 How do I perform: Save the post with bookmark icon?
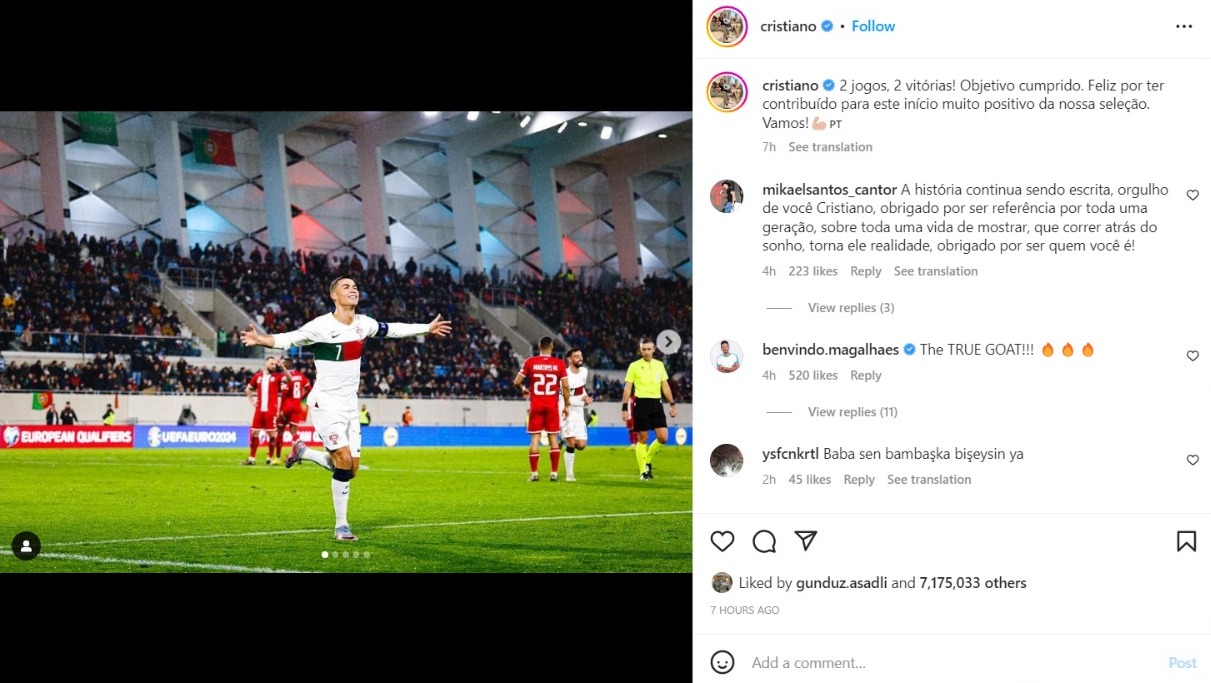point(1186,541)
